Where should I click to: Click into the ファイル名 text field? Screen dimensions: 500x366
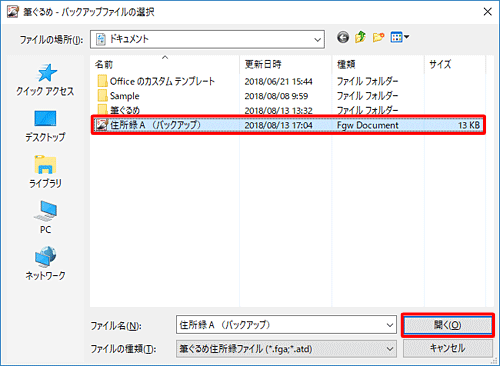[x=280, y=325]
